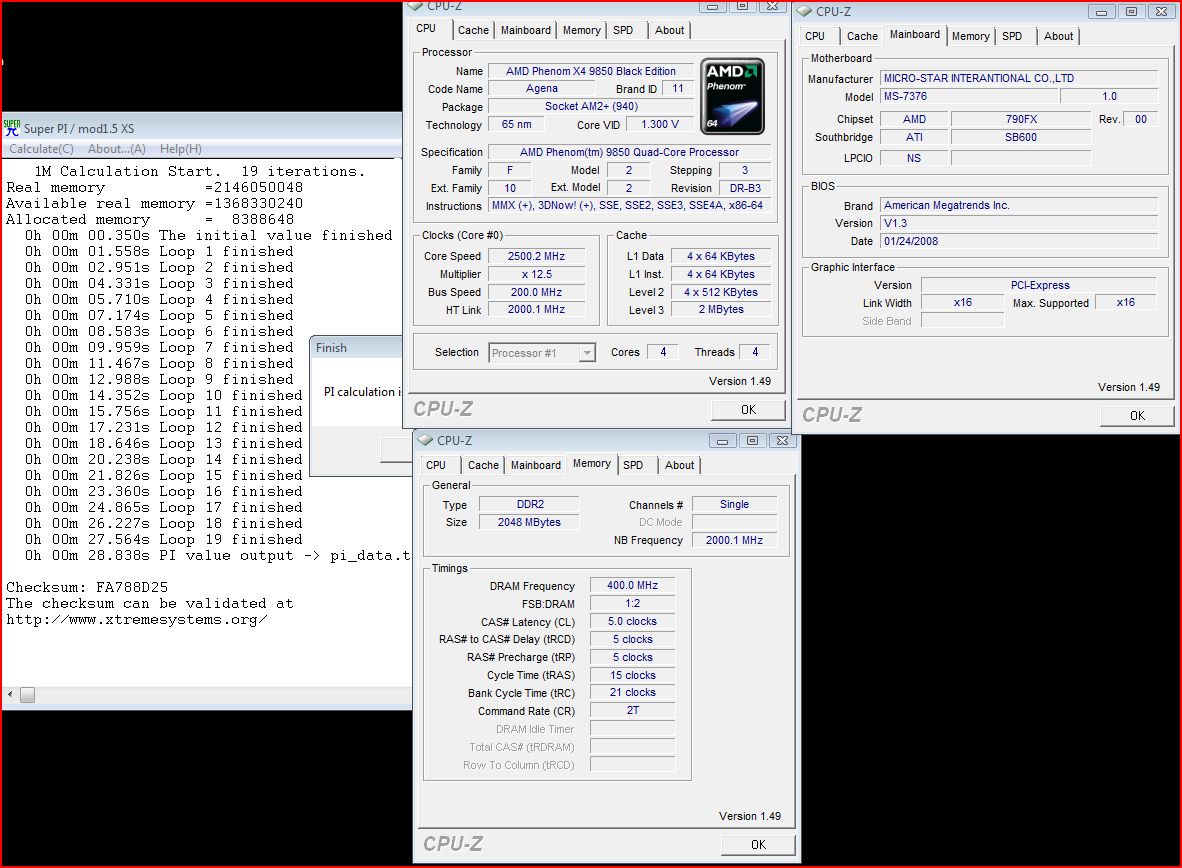
Task: Click the NB Frequency 2000.1 MHz value
Action: (x=734, y=540)
